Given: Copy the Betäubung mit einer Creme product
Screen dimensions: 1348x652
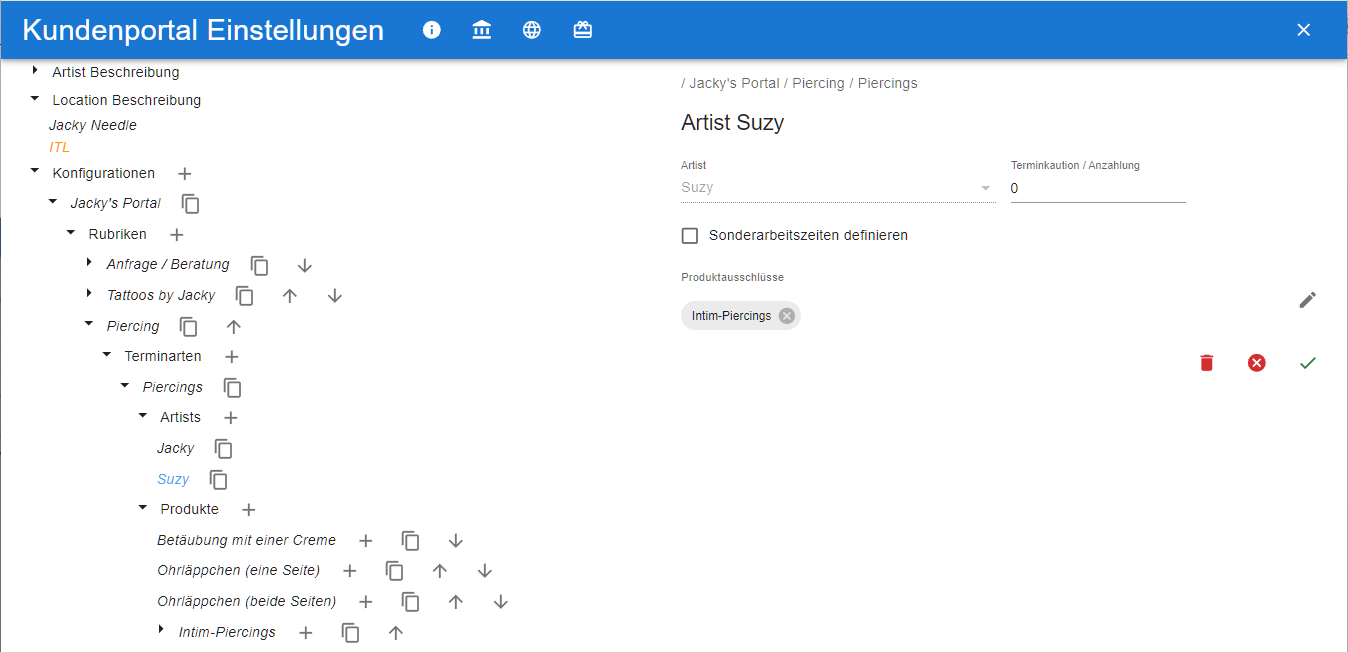Looking at the screenshot, I should [x=410, y=541].
